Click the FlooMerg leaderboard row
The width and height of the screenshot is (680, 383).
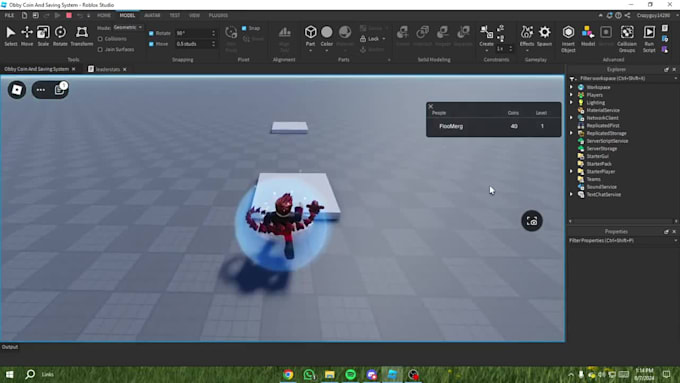click(x=494, y=126)
